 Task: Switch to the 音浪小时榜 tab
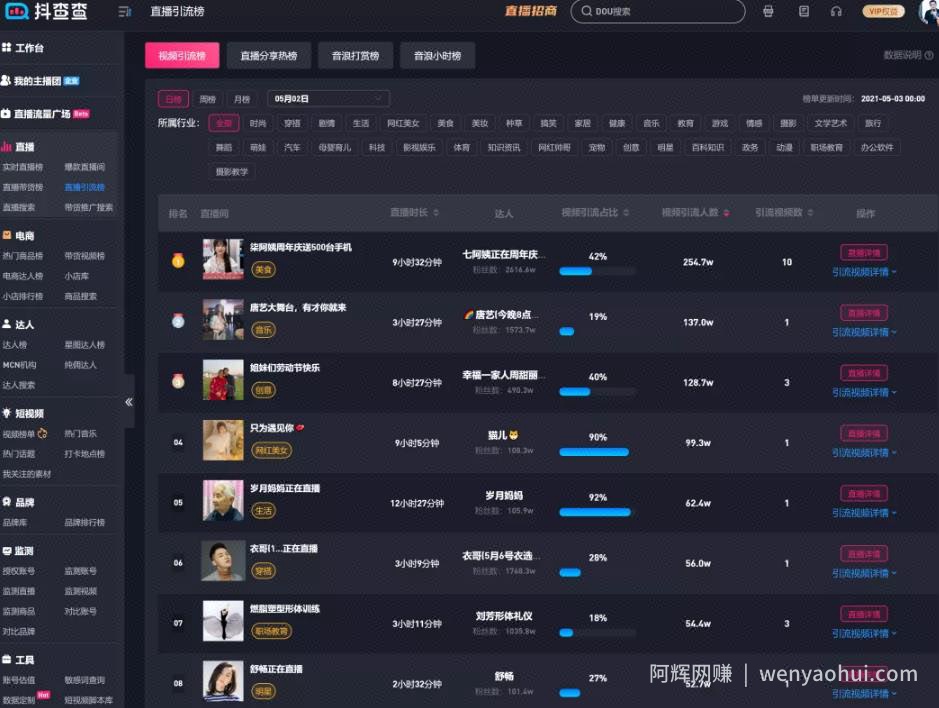437,56
